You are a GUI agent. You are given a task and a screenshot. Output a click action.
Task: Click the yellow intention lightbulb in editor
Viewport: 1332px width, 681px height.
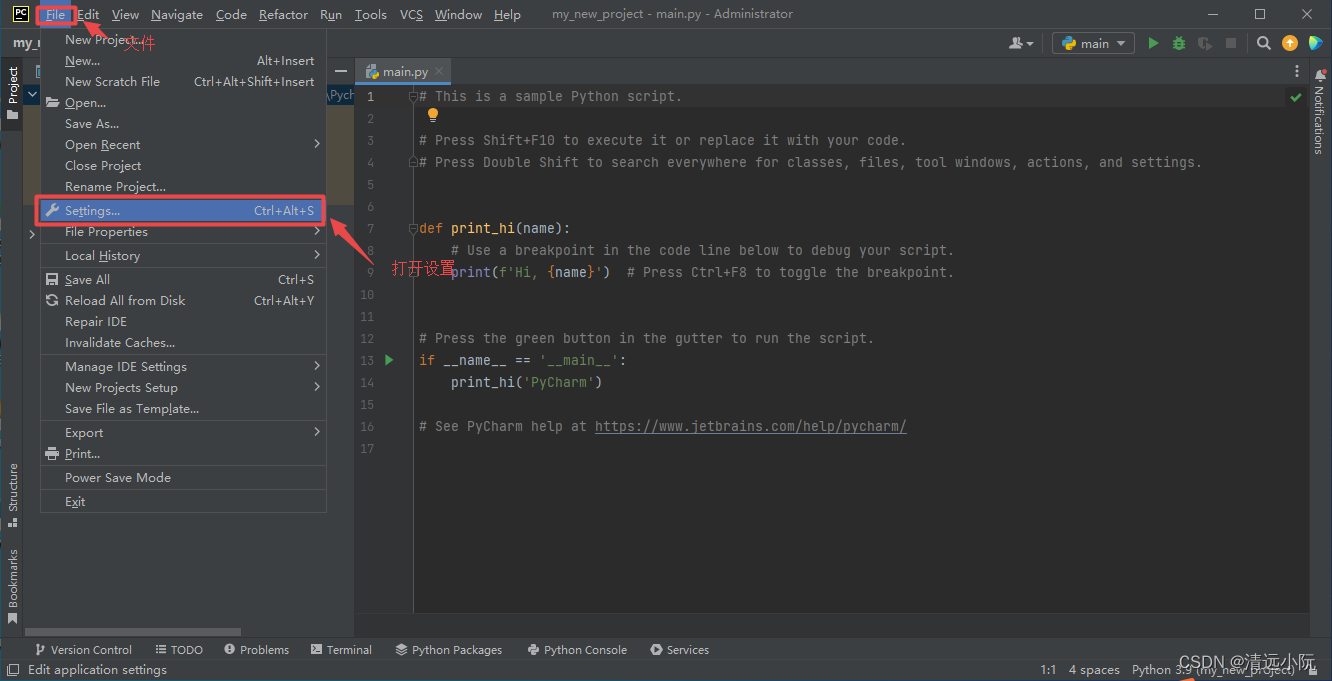(x=433, y=116)
